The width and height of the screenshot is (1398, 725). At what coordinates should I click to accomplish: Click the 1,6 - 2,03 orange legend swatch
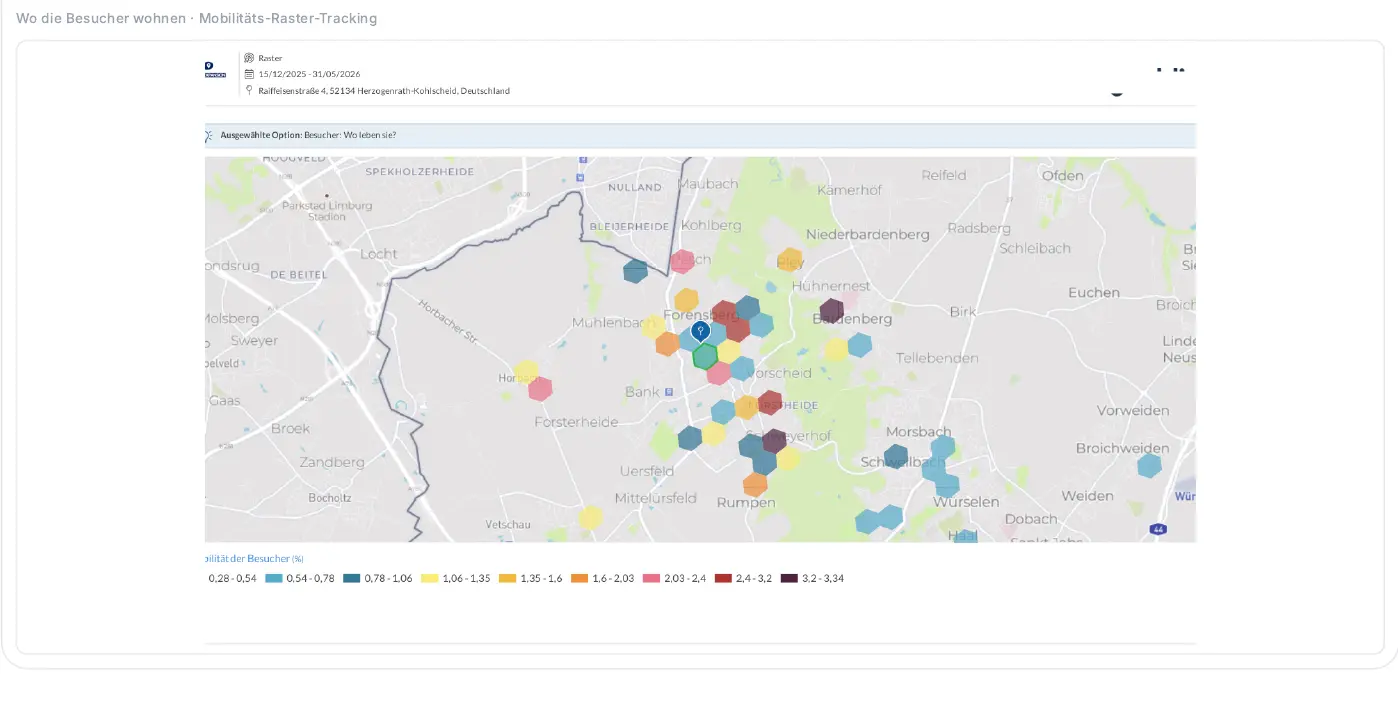pyautogui.click(x=579, y=578)
